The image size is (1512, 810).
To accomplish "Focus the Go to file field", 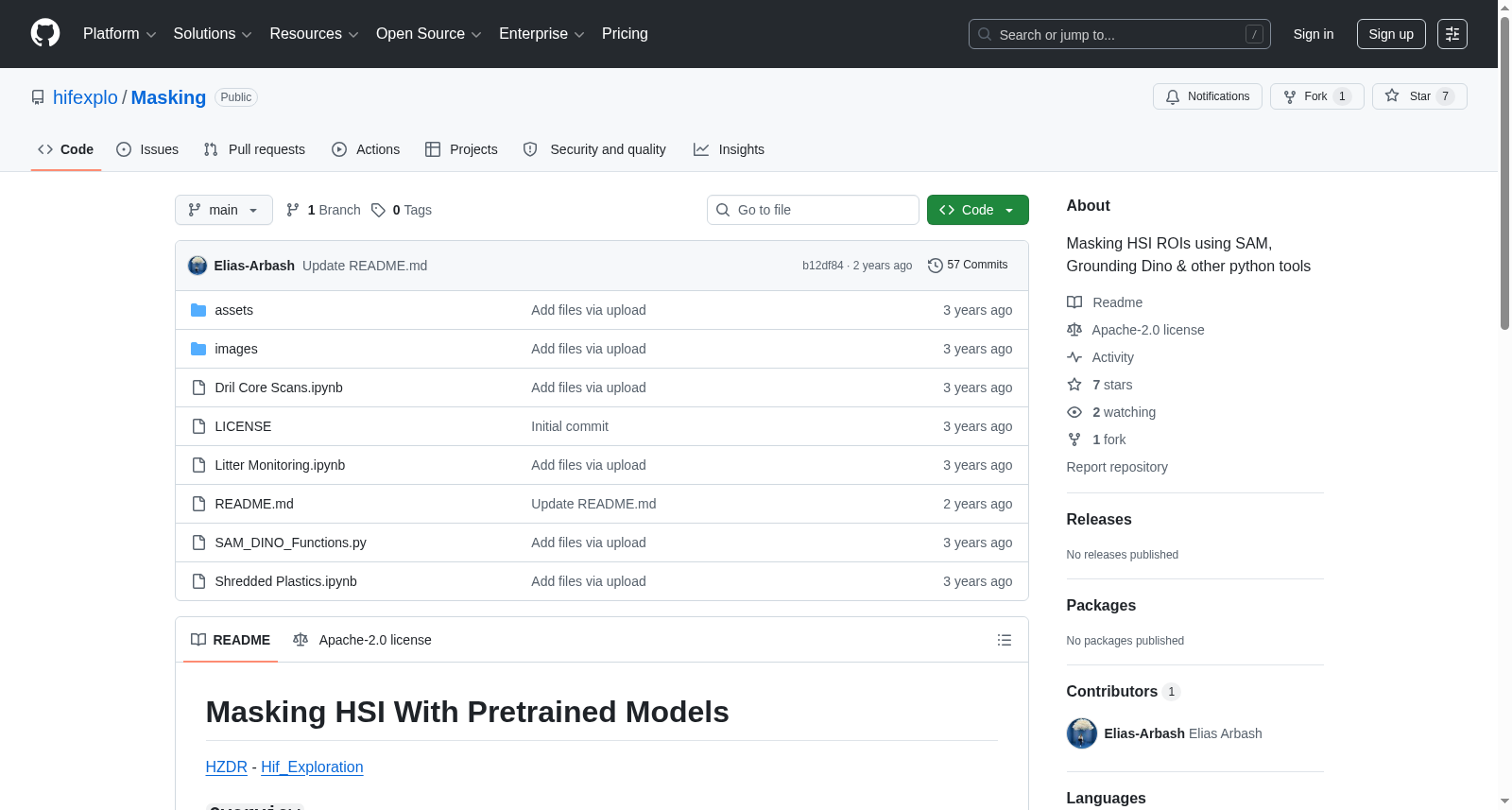I will pyautogui.click(x=813, y=210).
